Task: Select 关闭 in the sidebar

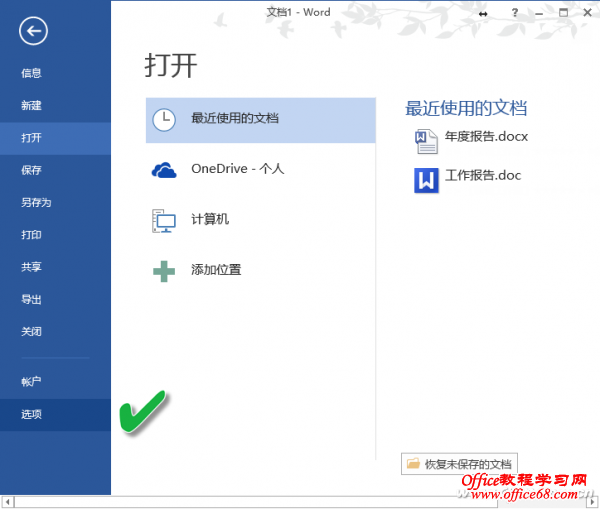Action: pos(55,331)
